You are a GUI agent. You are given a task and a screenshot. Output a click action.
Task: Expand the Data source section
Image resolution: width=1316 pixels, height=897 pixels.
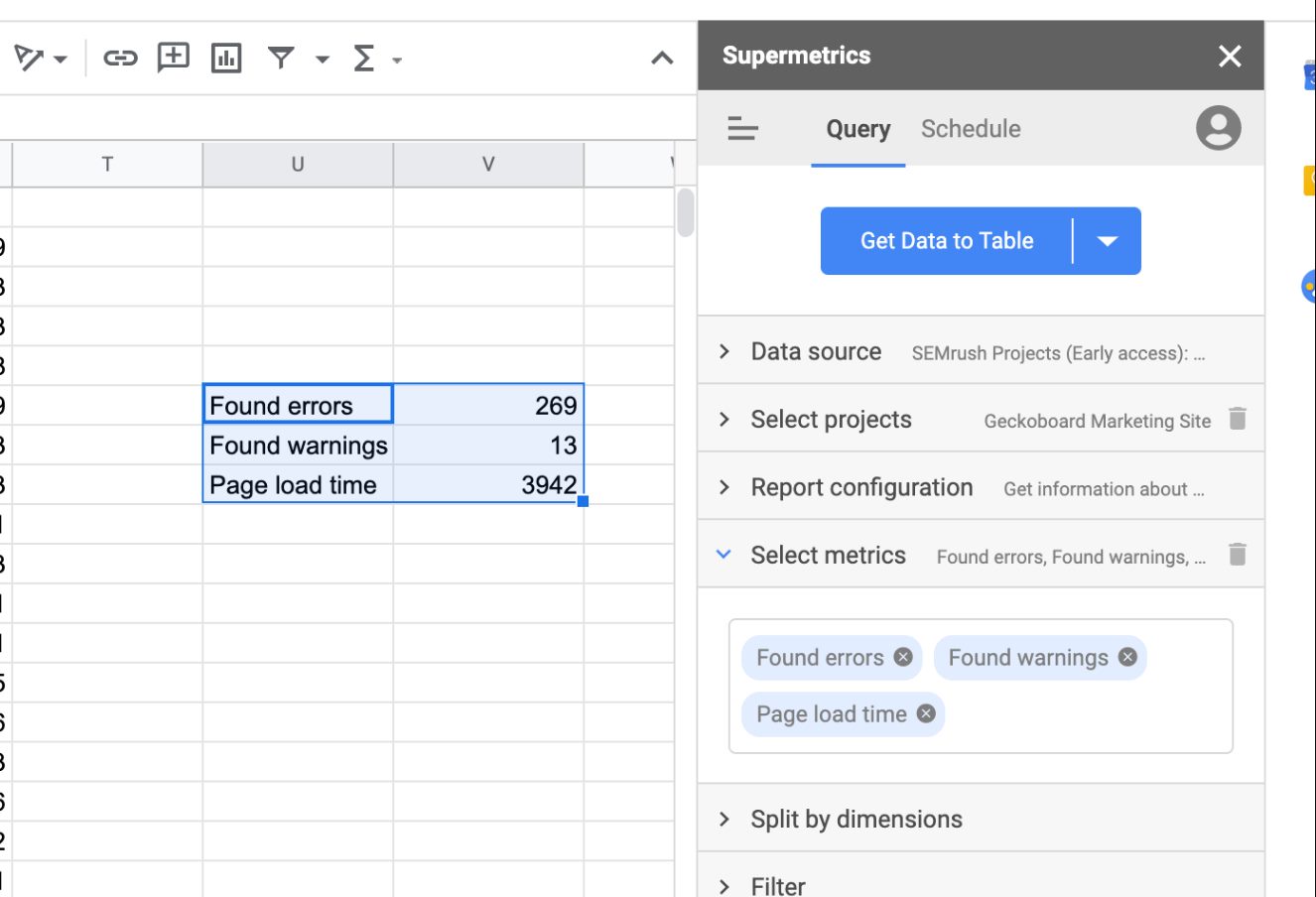[x=981, y=351]
